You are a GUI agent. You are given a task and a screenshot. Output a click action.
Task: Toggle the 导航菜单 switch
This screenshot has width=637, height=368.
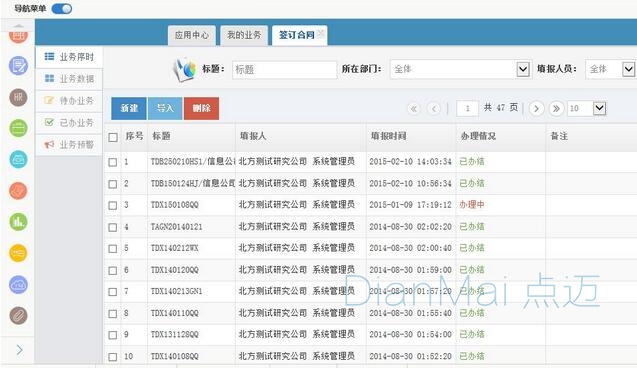(x=62, y=9)
